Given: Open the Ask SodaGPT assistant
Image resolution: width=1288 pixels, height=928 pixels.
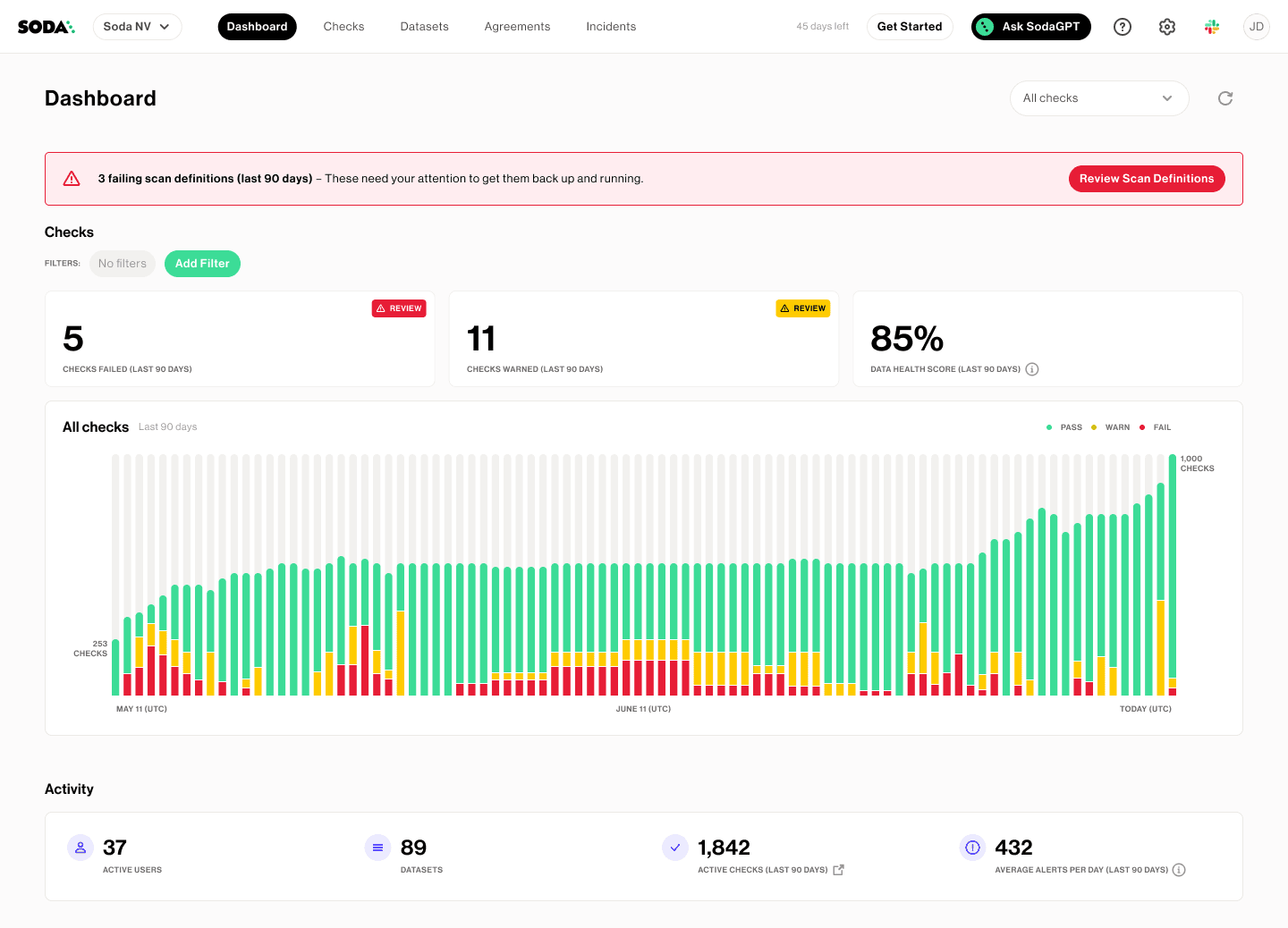Looking at the screenshot, I should click(x=1030, y=27).
